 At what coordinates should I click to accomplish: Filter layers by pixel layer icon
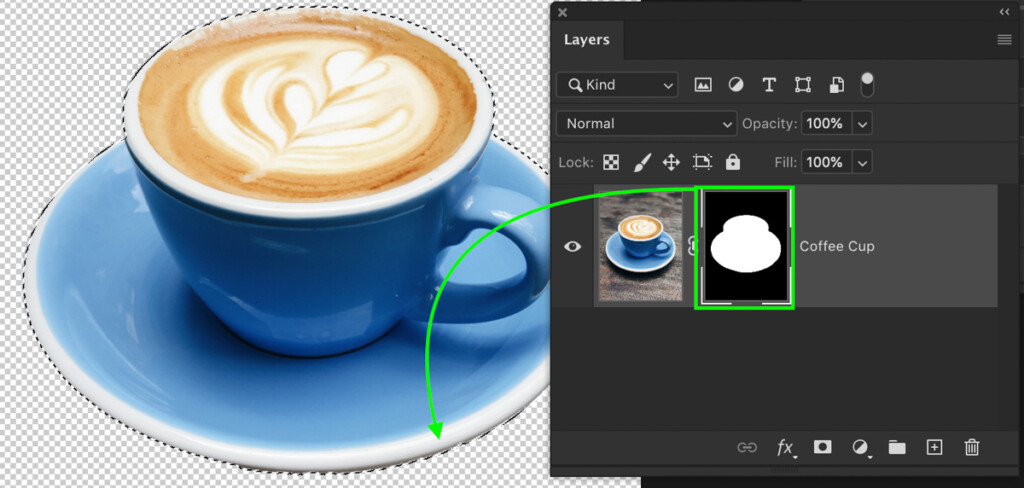[703, 85]
